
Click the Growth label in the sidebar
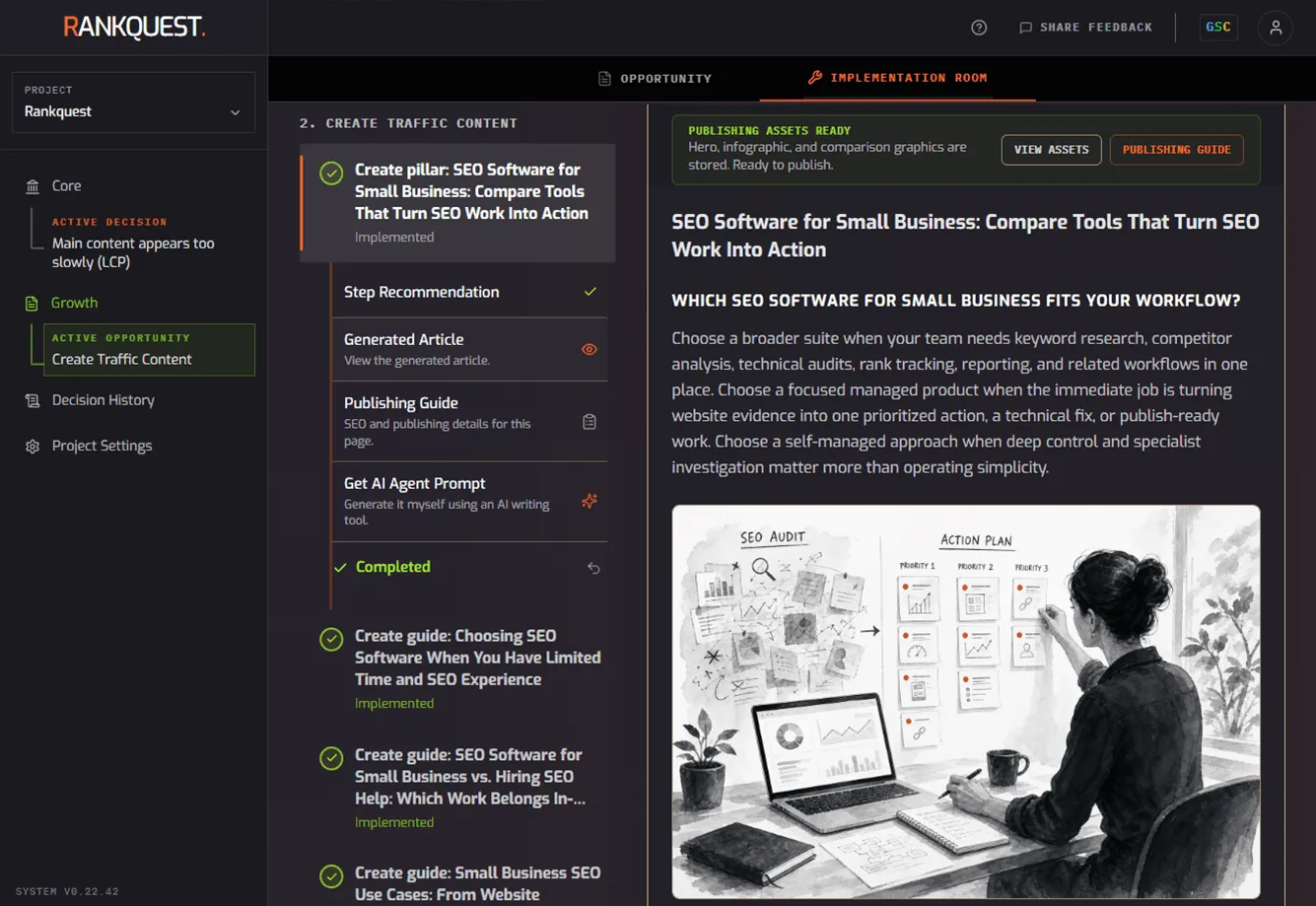pyautogui.click(x=75, y=303)
